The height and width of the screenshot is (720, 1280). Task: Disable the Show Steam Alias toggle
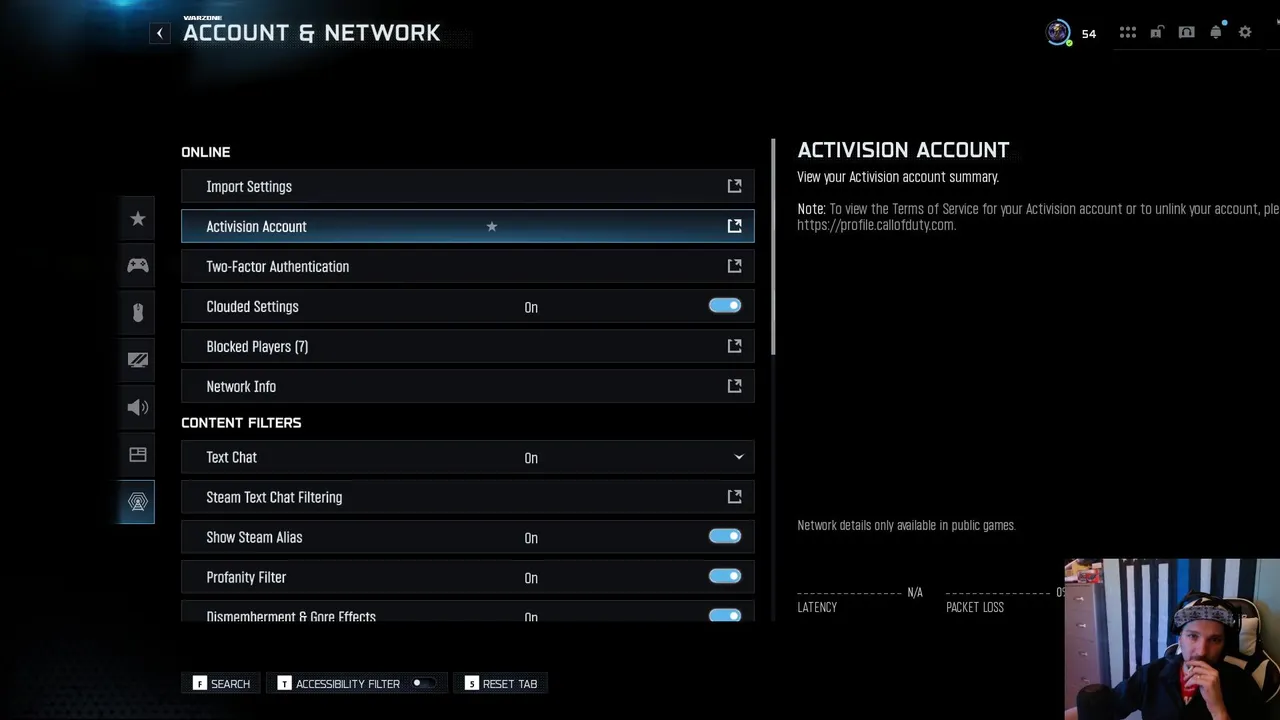click(725, 537)
